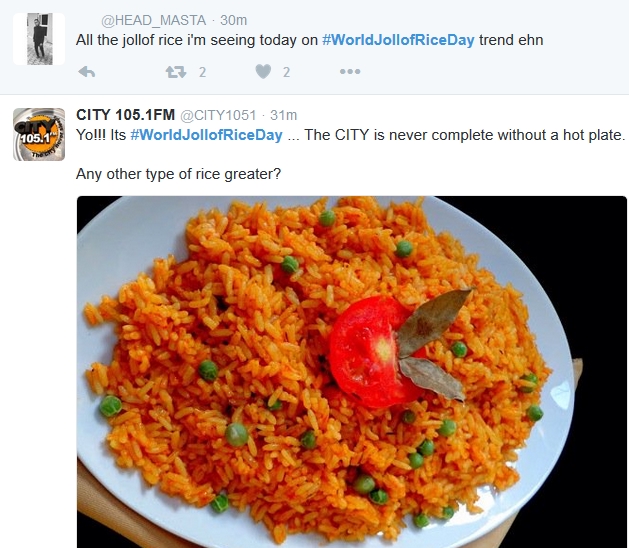Reply to the @HEAD_MASTA tweet
Viewport: 629px width, 548px height.
tap(87, 72)
